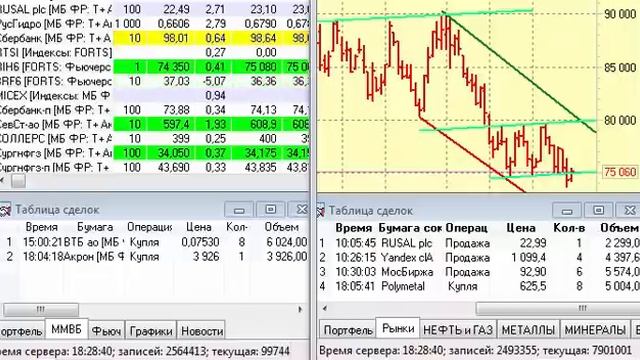Screen dimensions: 640x360
Task: Click the quotes table horizontal scrollbar thumb
Action: click(x=18, y=181)
